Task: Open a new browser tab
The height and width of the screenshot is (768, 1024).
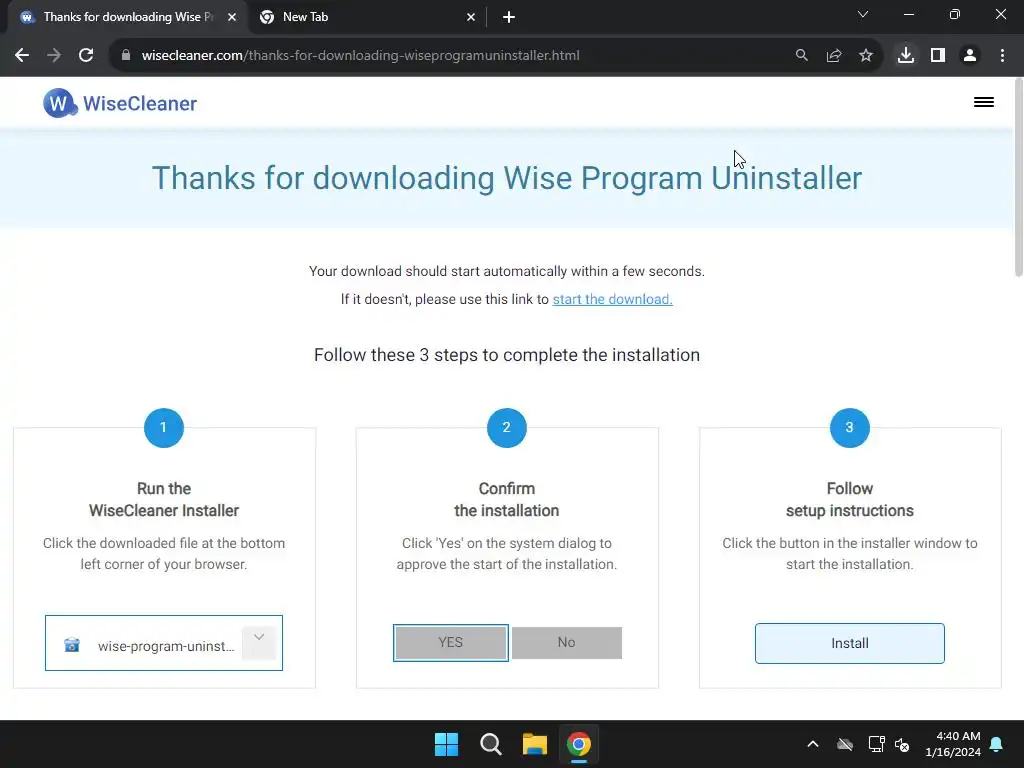Action: pos(509,17)
